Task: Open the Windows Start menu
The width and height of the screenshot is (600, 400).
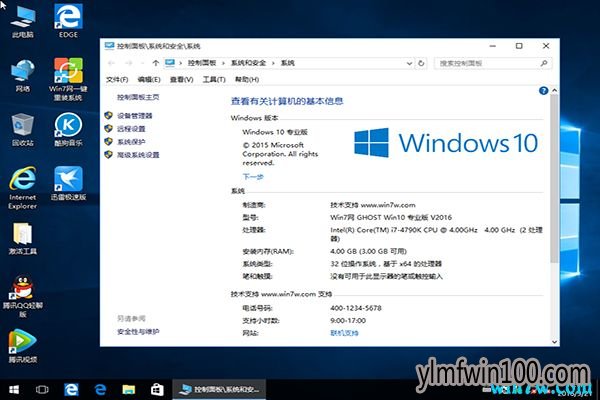Action: (x=14, y=390)
